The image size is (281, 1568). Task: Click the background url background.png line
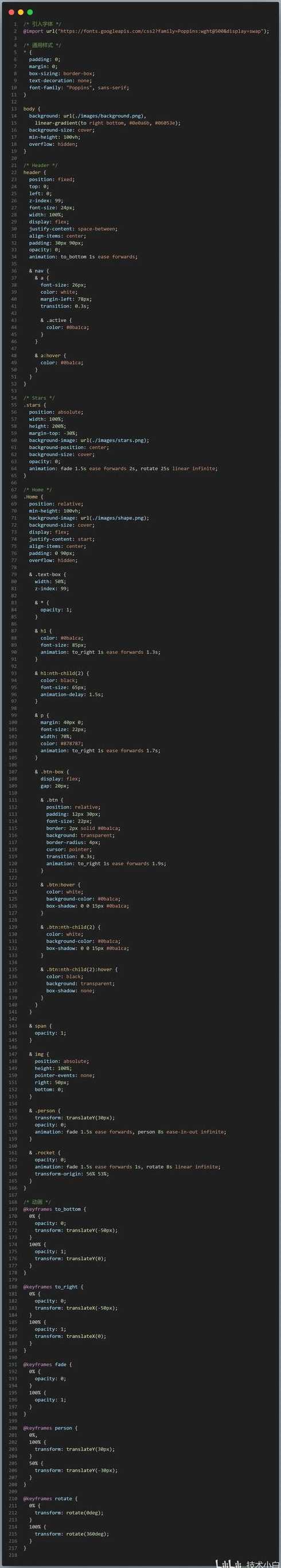click(88, 116)
